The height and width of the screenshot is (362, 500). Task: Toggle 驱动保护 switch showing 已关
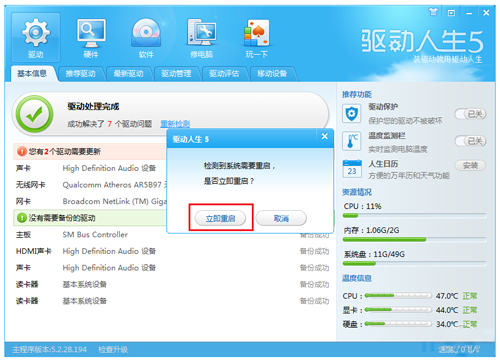pyautogui.click(x=470, y=114)
